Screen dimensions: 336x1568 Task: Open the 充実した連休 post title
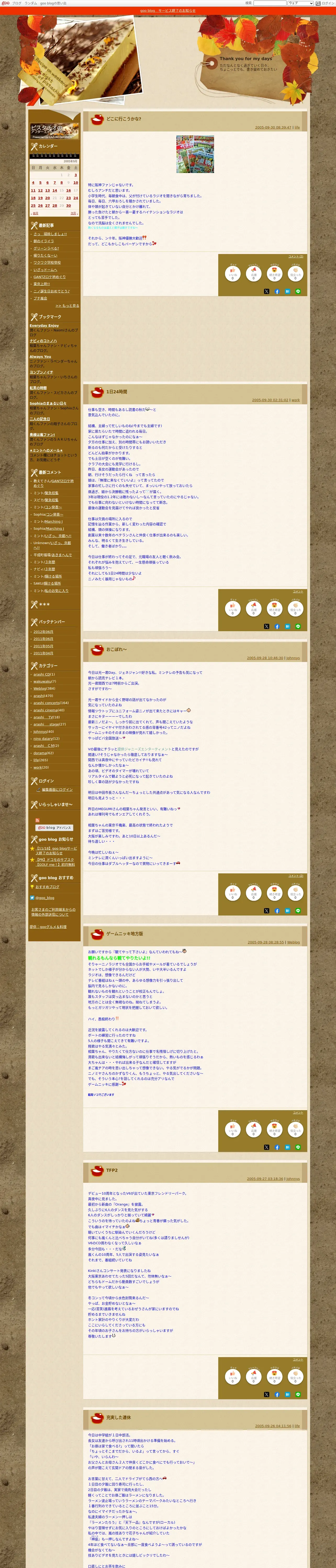(x=118, y=1418)
